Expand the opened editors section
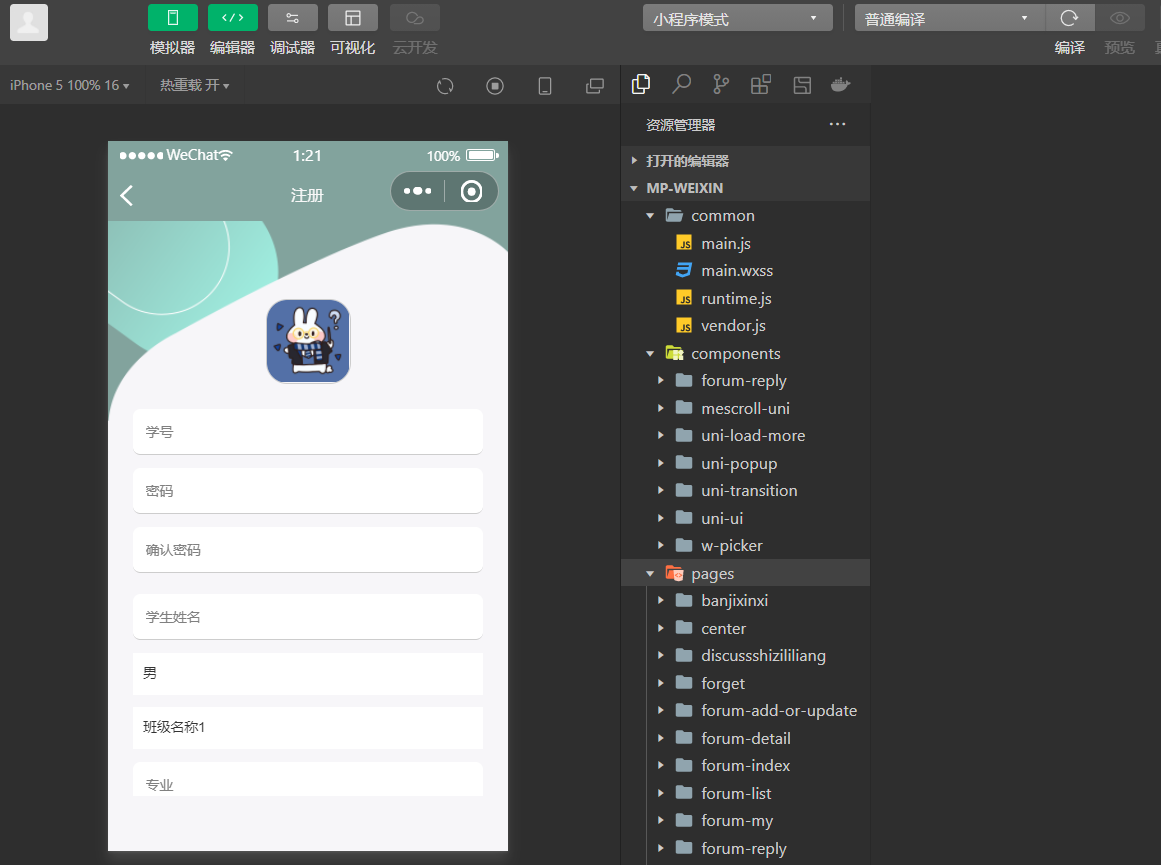Screen dimensions: 1161x865 pyautogui.click(x=746, y=161)
